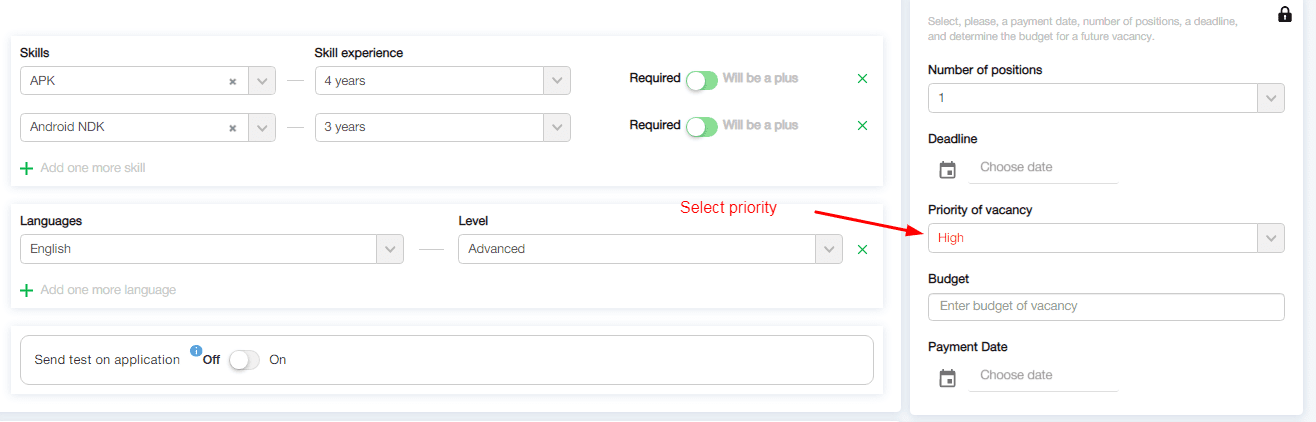Click the lock icon in budget panel
1316x422 pixels.
point(1285,15)
